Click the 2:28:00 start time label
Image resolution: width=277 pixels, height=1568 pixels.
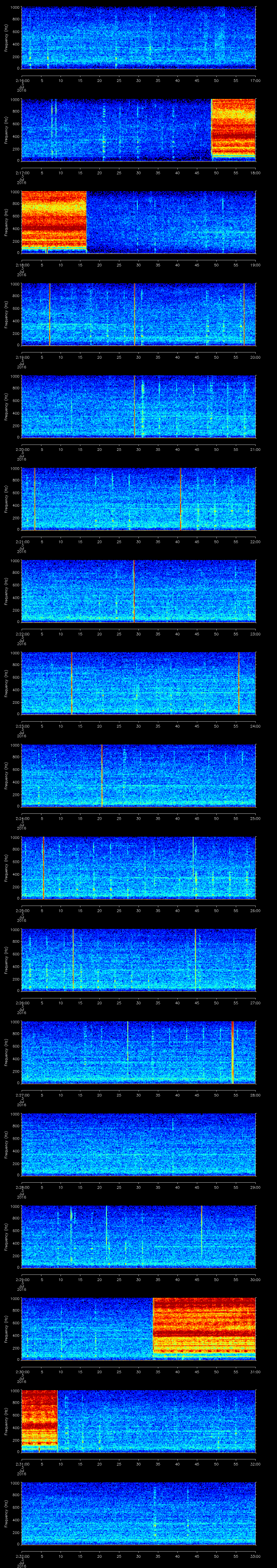pos(22,1187)
